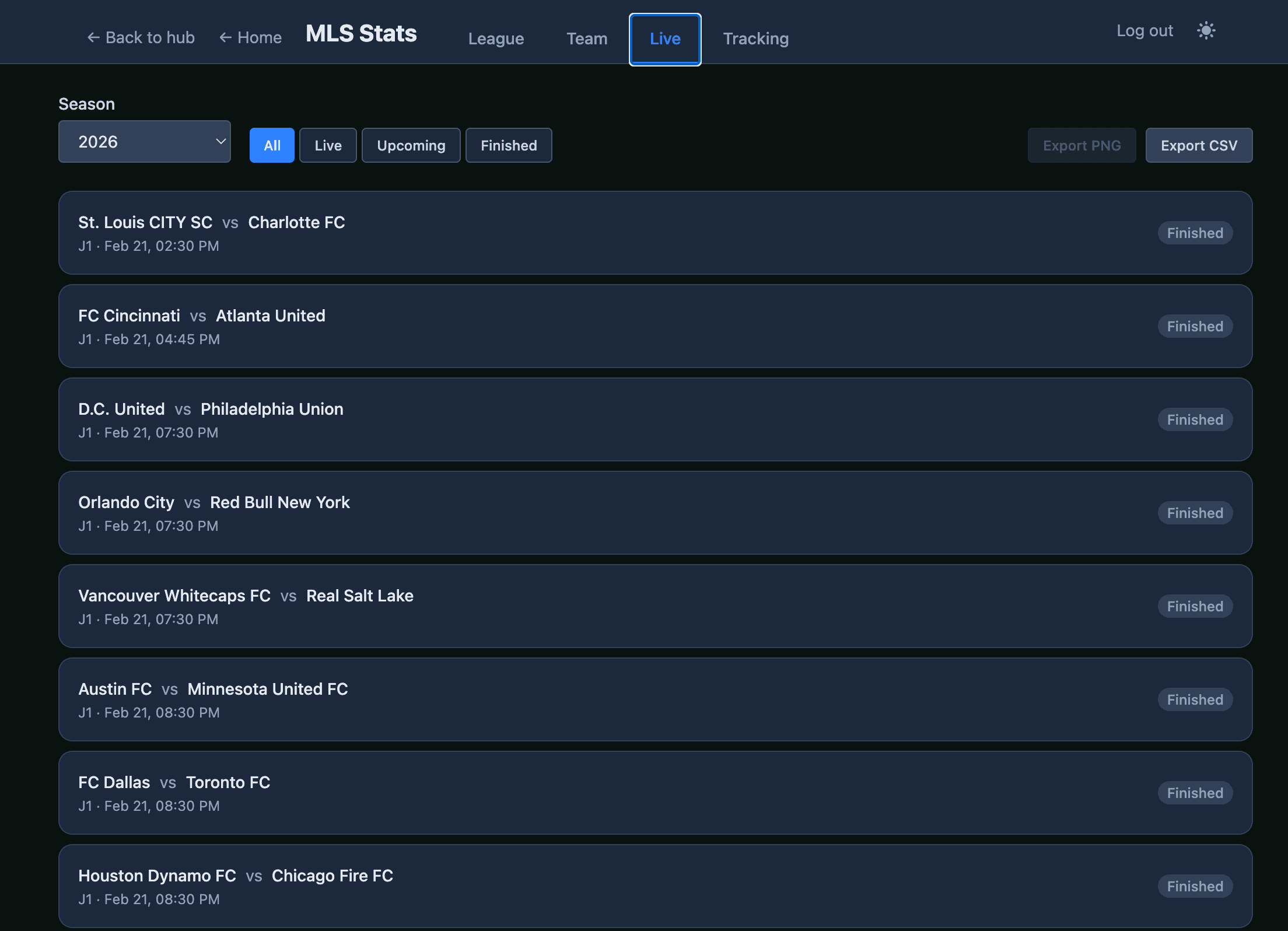Go back to hub link
The image size is (1288, 931).
click(141, 37)
